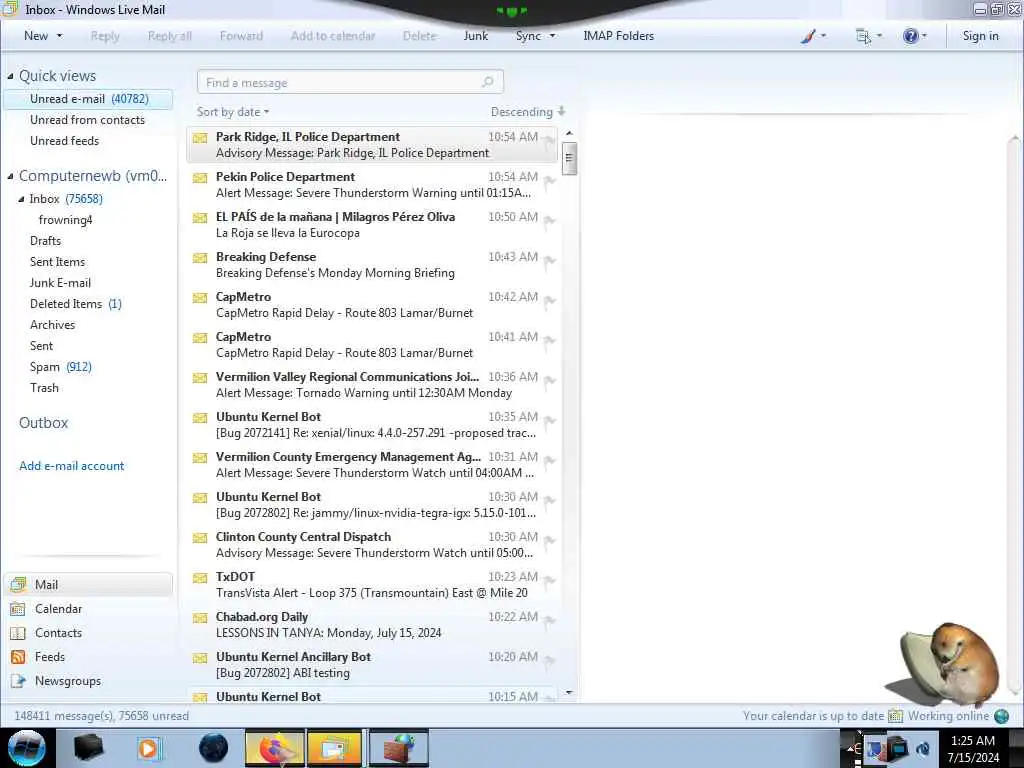Click the New button
Screen dimensions: 1024x768
[x=36, y=37]
